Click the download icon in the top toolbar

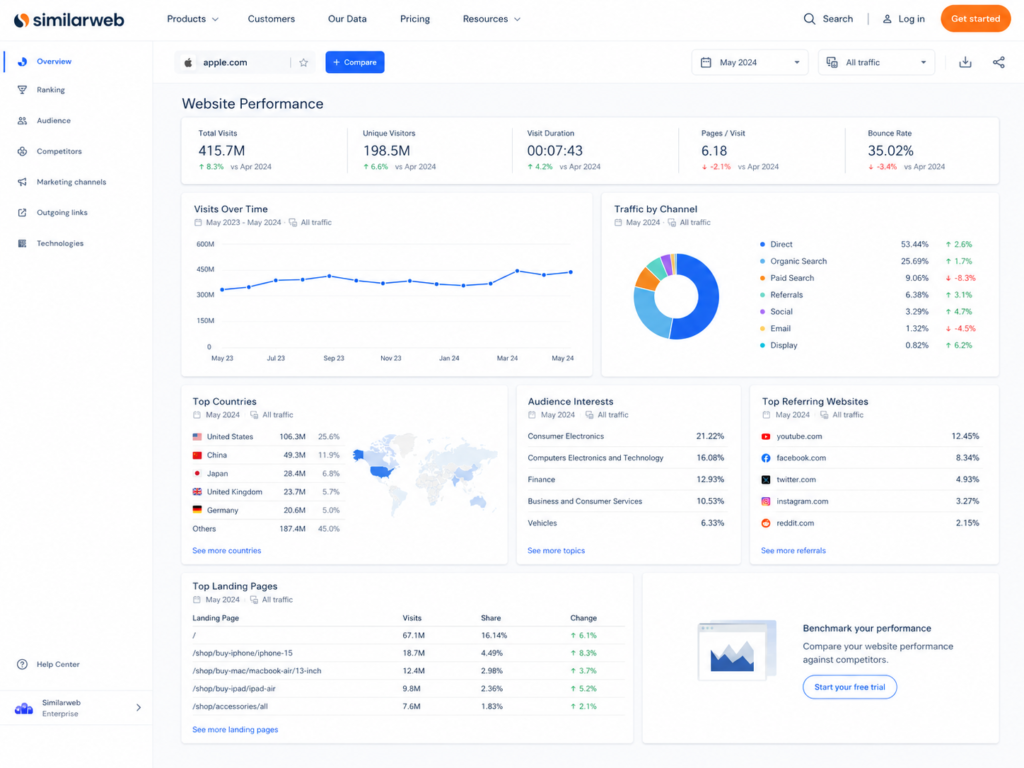(x=965, y=62)
